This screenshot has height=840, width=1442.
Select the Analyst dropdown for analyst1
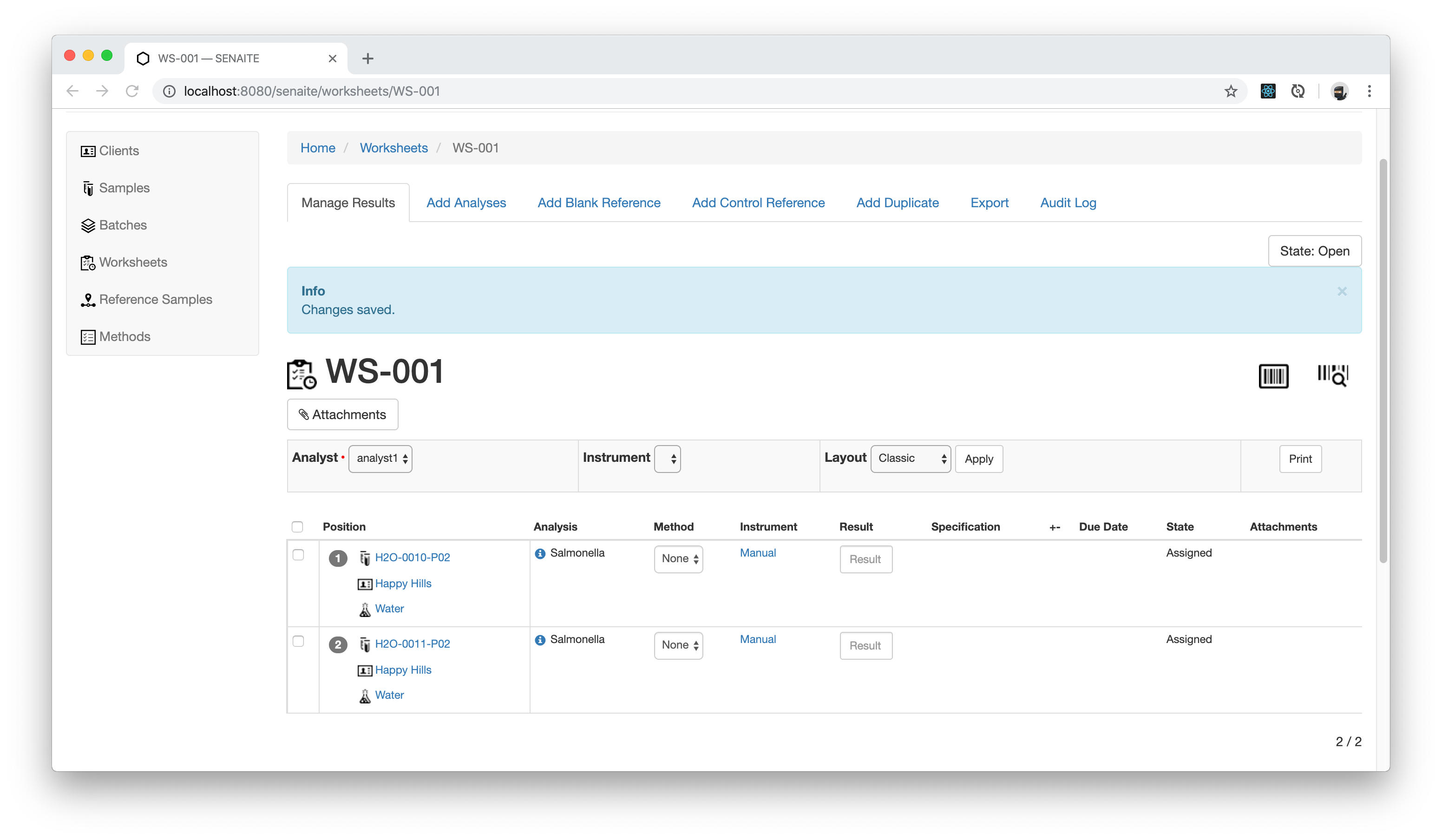pos(380,458)
